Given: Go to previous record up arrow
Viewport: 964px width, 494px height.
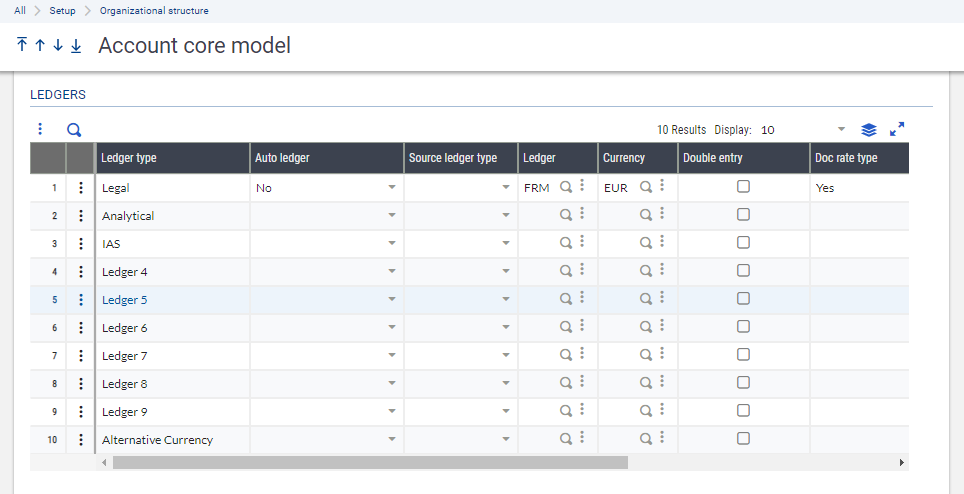Looking at the screenshot, I should pos(40,45).
